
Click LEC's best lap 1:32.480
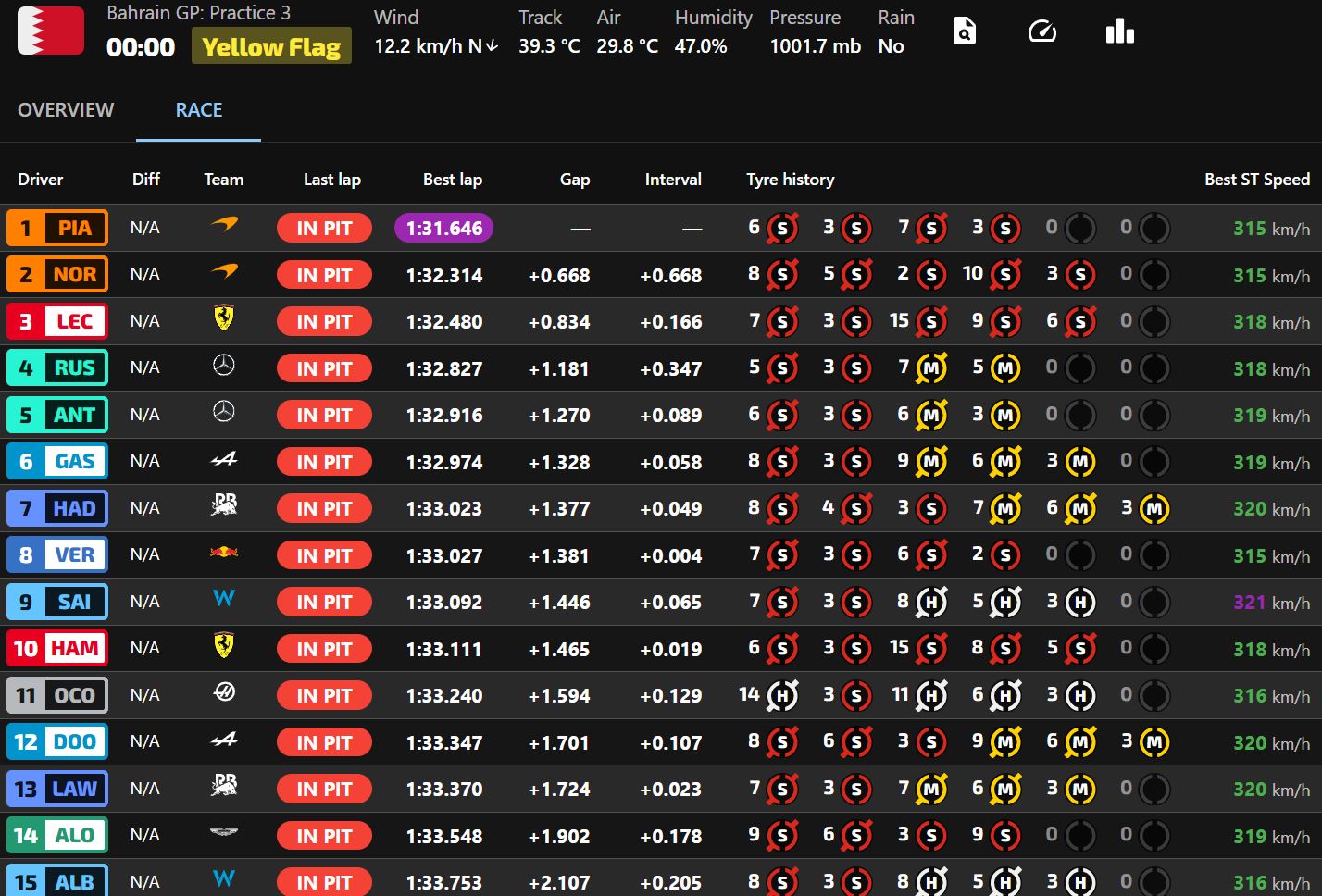444,322
